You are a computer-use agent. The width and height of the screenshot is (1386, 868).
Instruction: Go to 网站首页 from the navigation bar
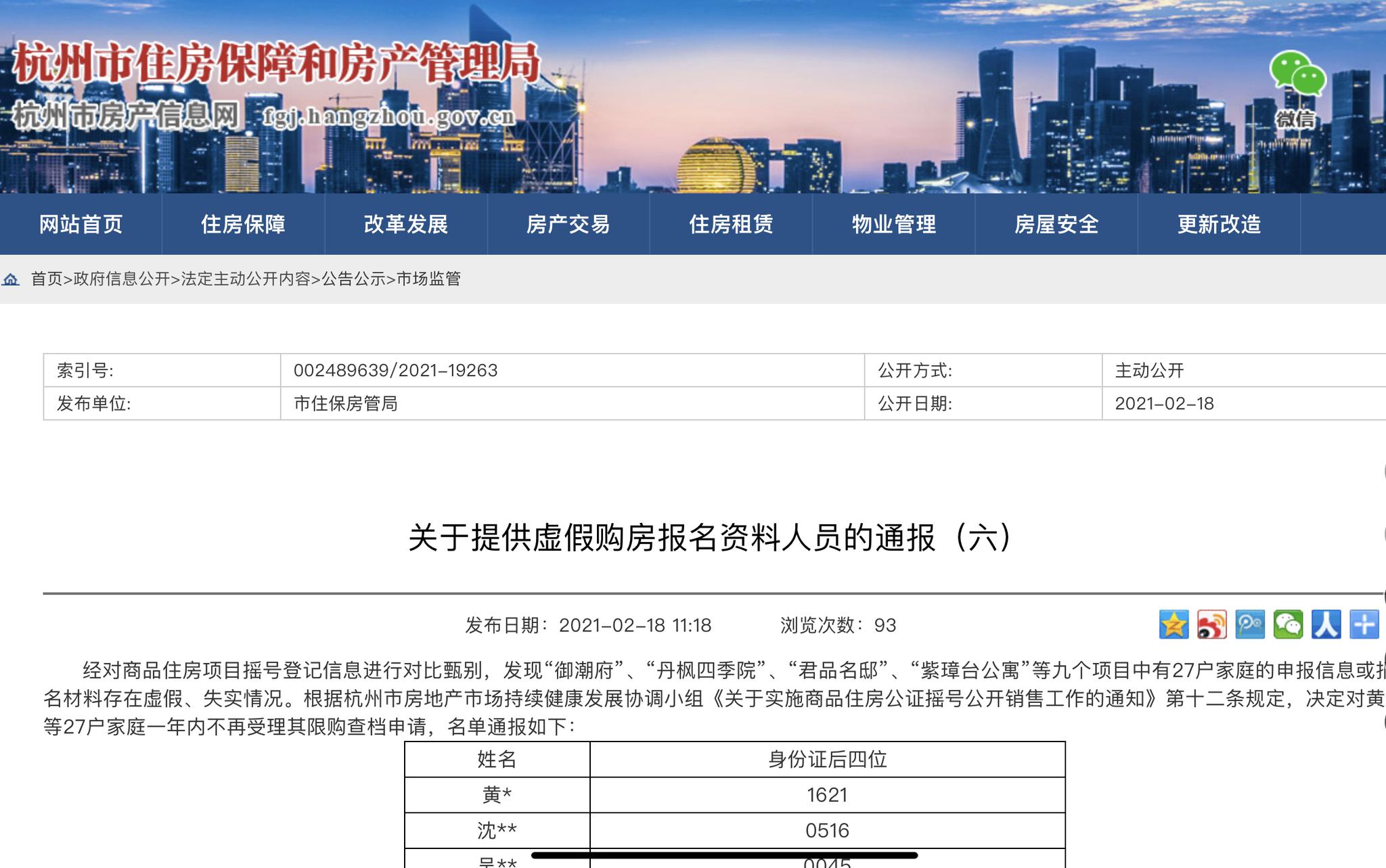[83, 226]
